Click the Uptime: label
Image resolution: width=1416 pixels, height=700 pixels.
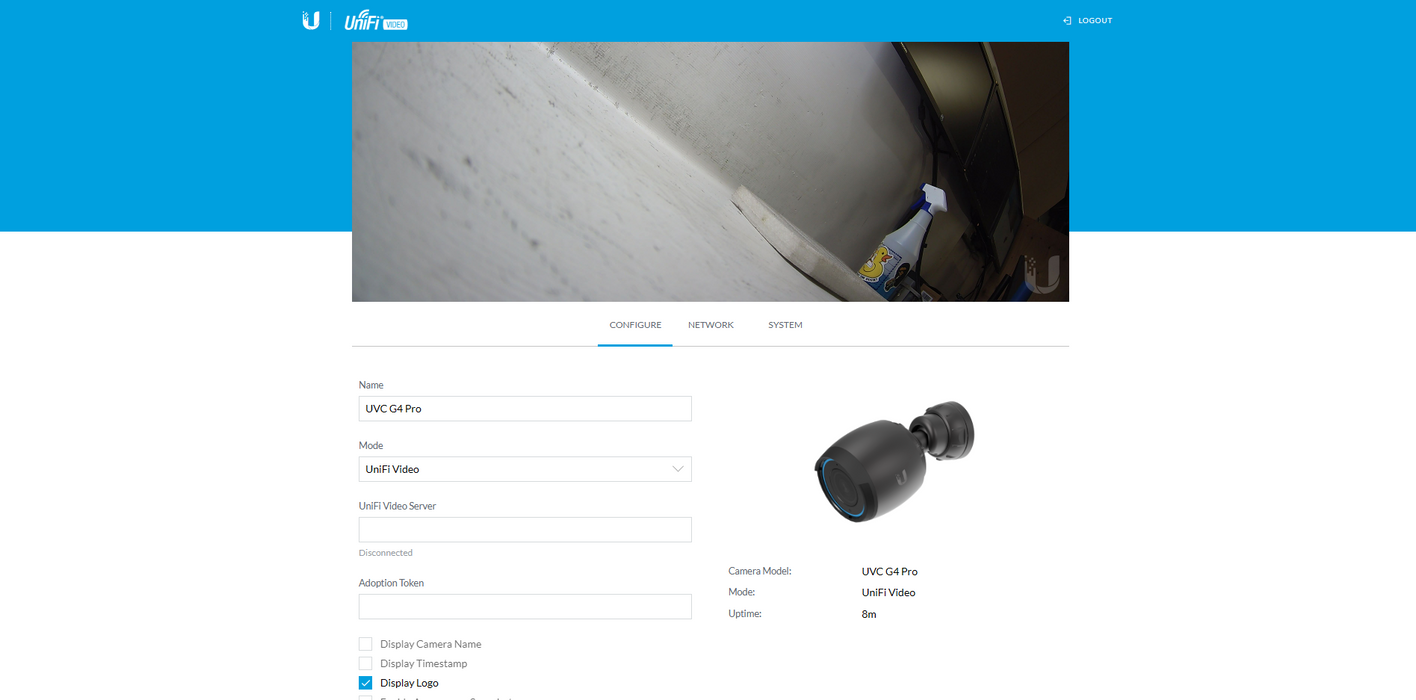coord(745,613)
